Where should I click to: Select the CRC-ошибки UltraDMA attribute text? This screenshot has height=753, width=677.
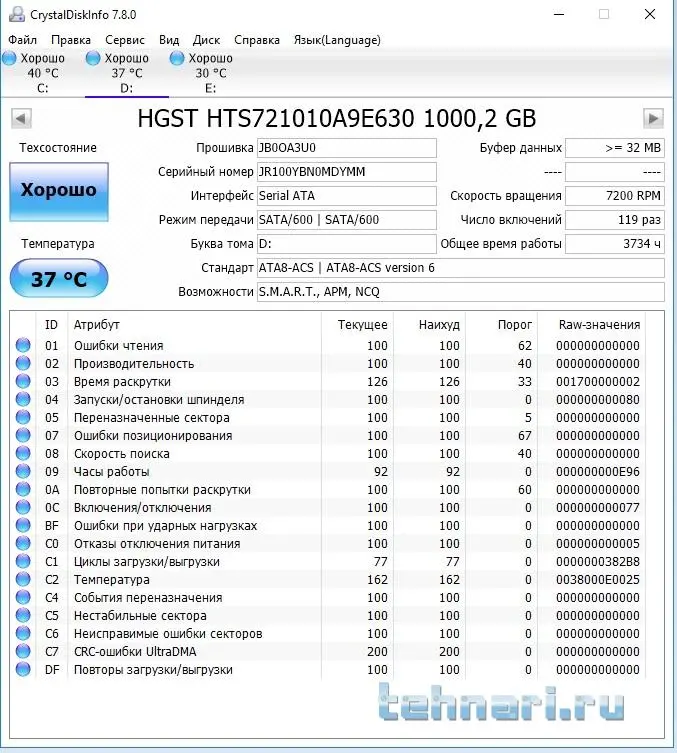pos(135,652)
